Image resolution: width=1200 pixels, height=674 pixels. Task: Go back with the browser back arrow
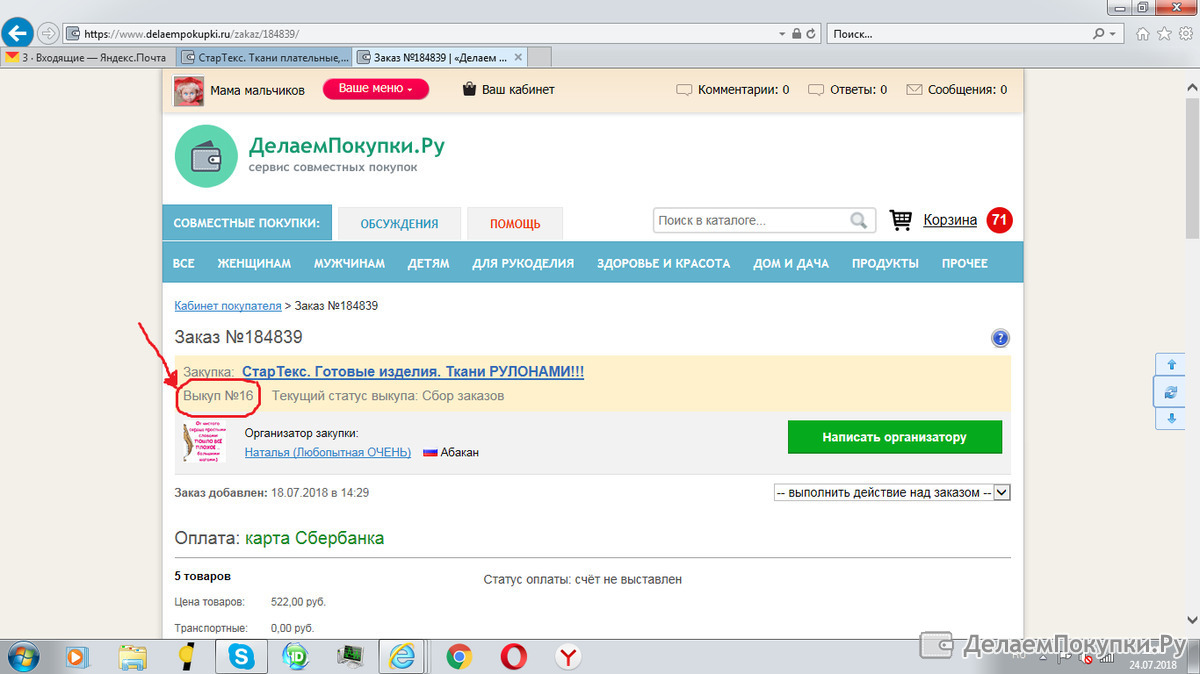17,33
